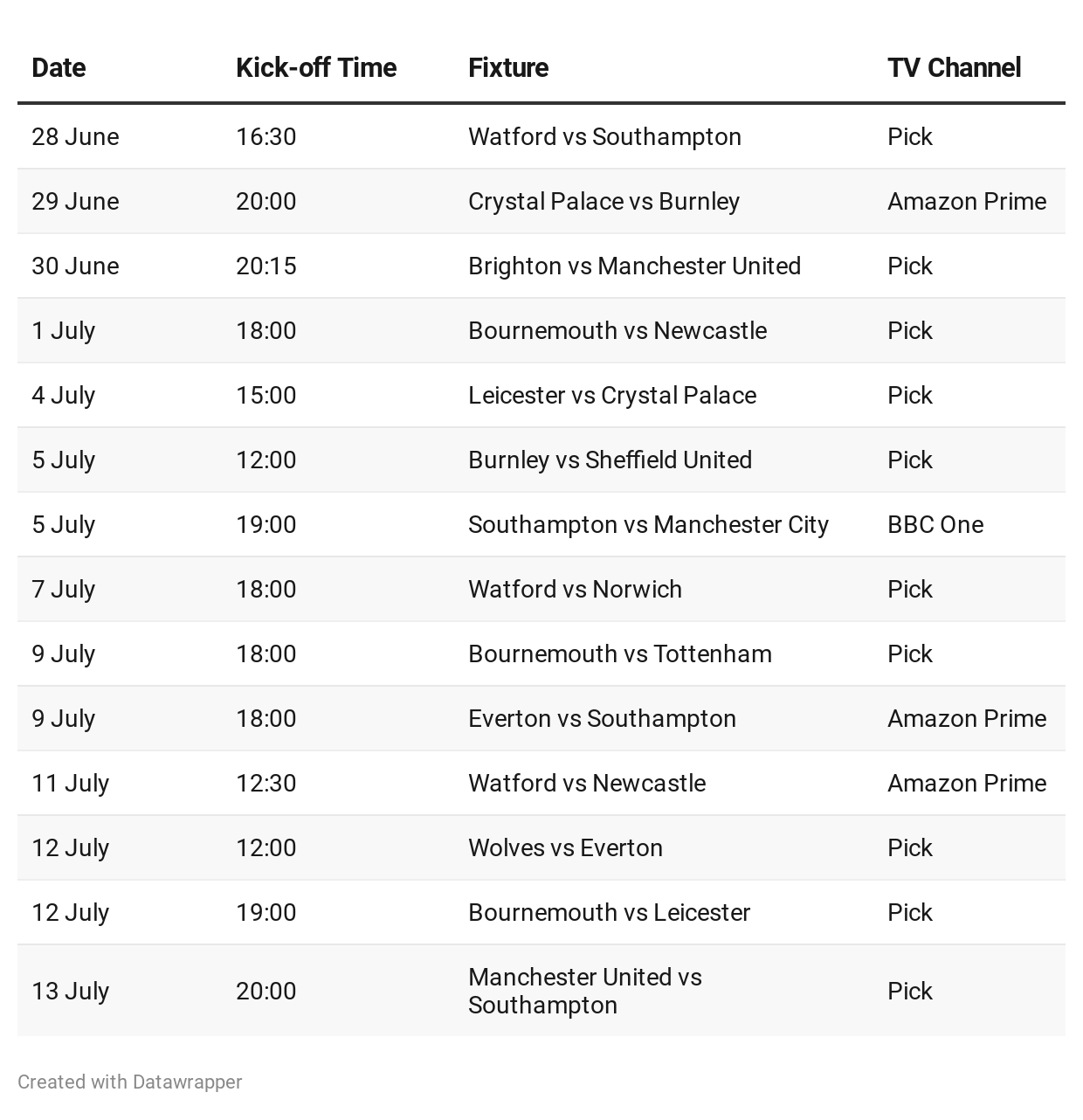Click Bournemouth vs Tottenham fixture text
This screenshot has height=1120, width=1083.
point(620,653)
